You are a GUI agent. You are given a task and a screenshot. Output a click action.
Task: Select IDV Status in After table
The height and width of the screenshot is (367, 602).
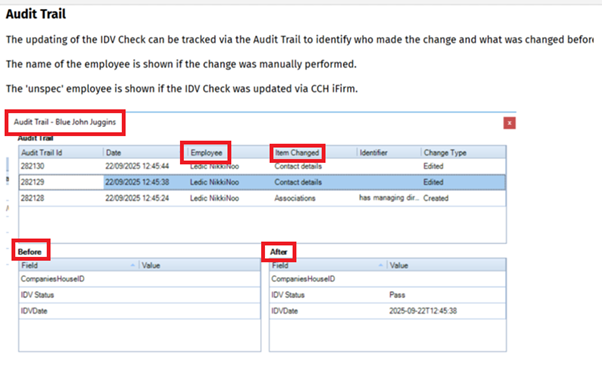[x=288, y=295]
